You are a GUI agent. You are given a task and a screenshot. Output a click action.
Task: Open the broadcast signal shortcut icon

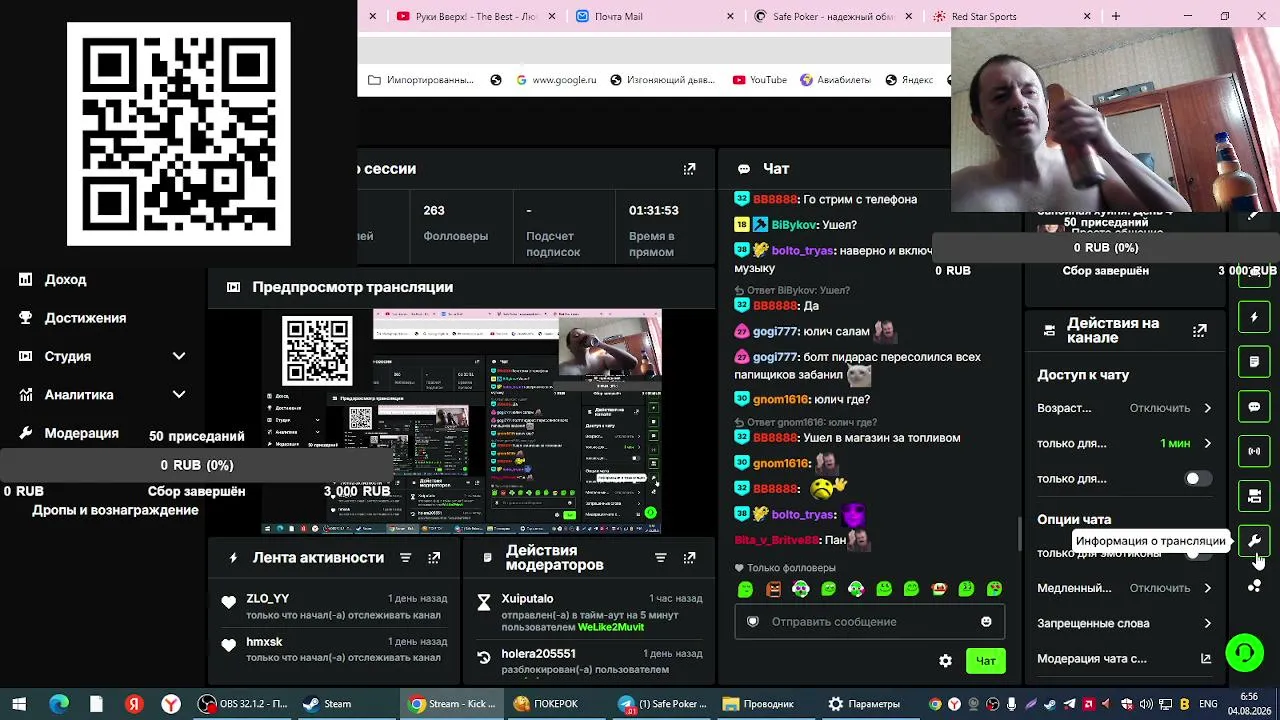(1254, 451)
